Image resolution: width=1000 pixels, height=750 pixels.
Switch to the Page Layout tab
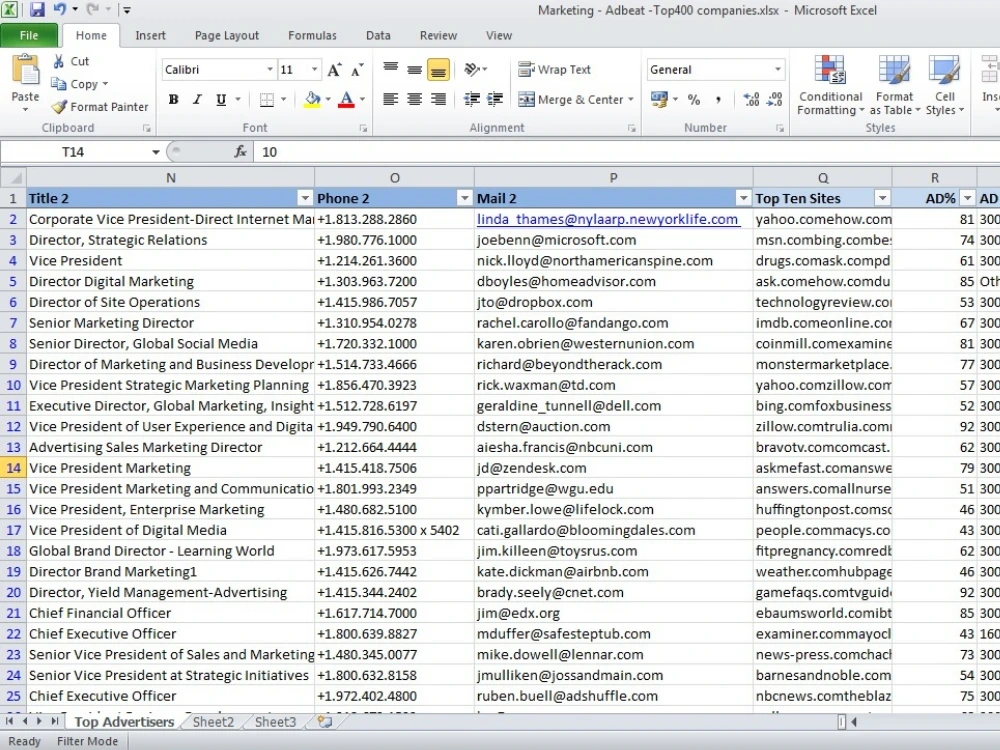coord(227,36)
